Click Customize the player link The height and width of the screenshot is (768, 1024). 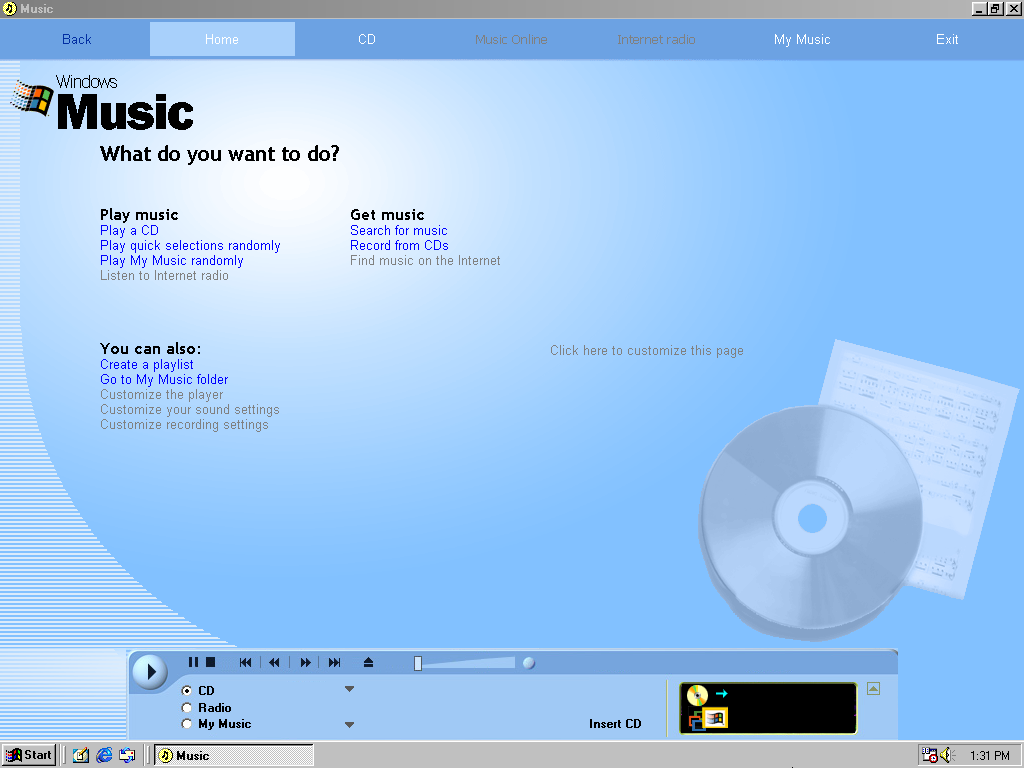pyautogui.click(x=162, y=394)
